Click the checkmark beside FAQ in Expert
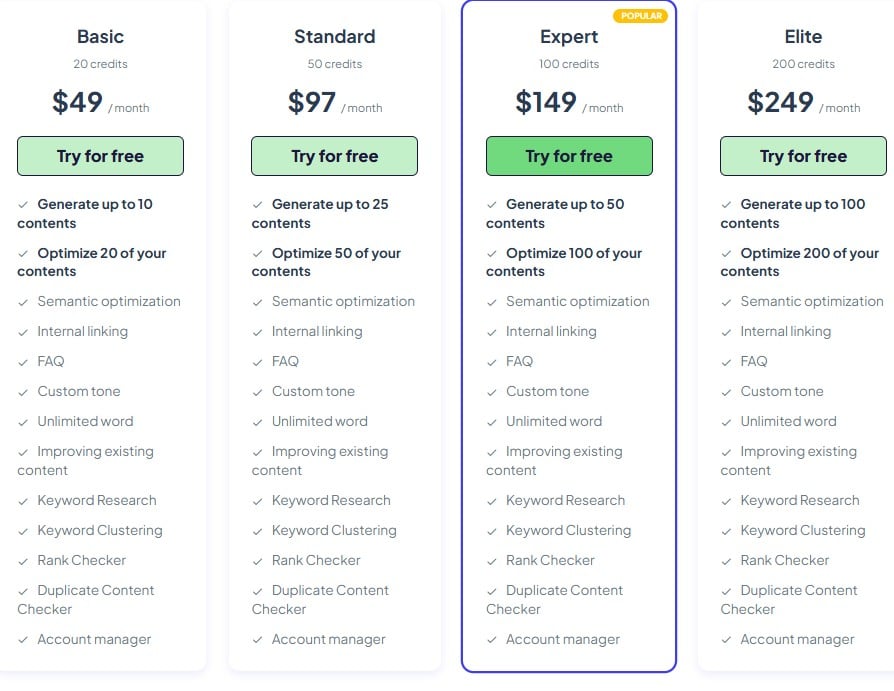The height and width of the screenshot is (691, 894). click(491, 361)
